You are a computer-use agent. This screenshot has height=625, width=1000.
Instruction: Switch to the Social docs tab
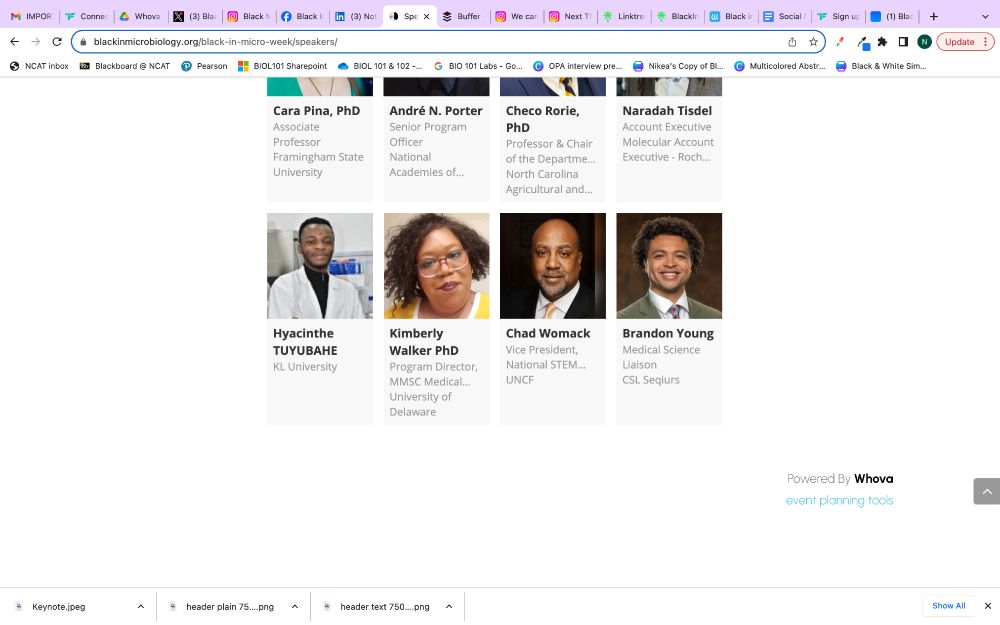tap(784, 17)
